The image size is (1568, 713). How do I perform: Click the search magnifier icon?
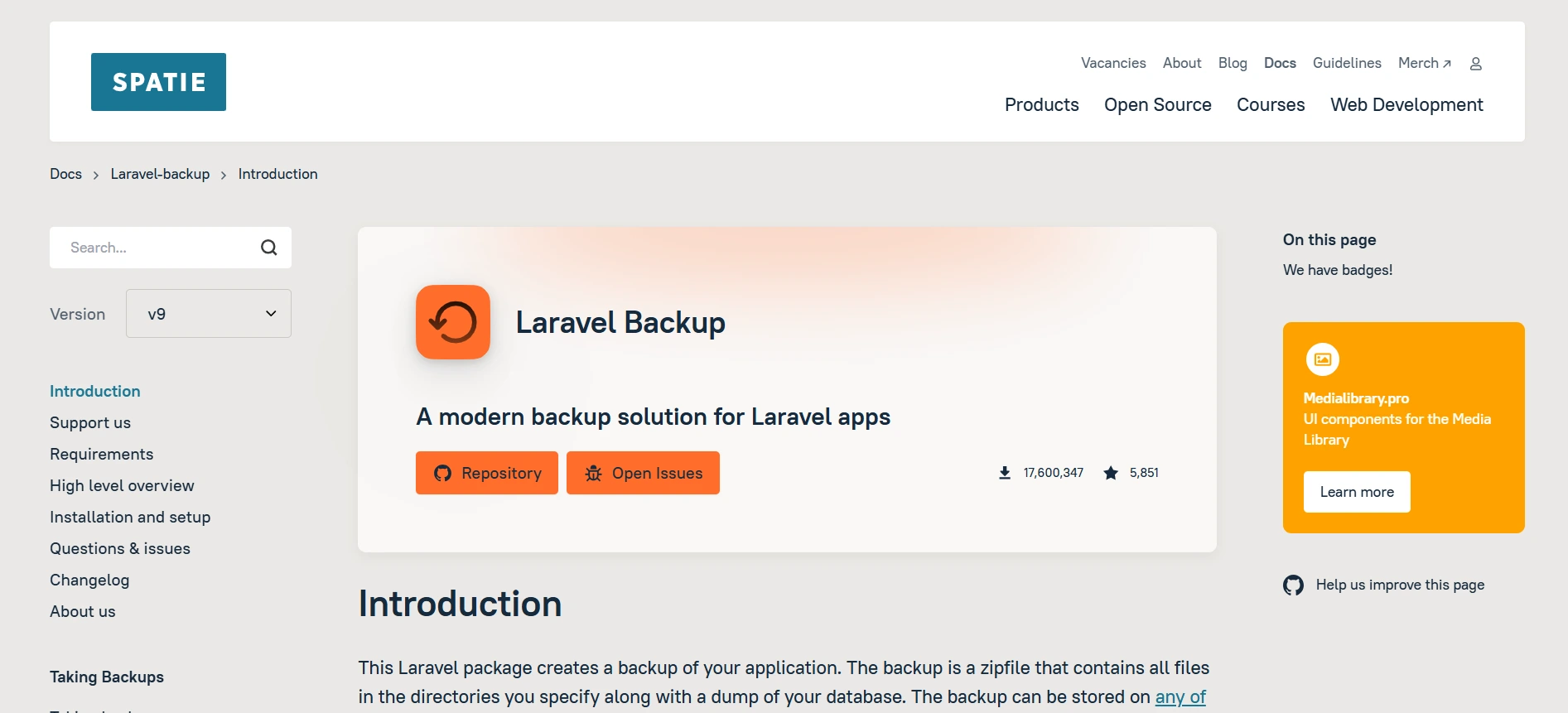[268, 248]
